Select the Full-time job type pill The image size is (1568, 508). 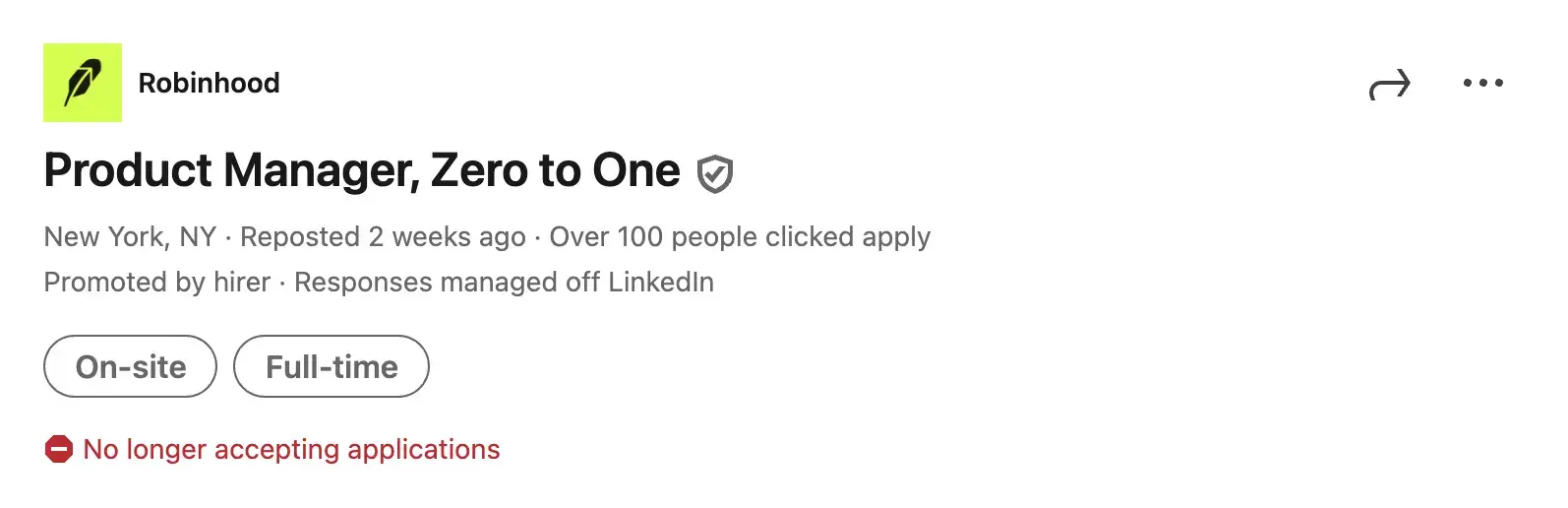[x=332, y=367]
